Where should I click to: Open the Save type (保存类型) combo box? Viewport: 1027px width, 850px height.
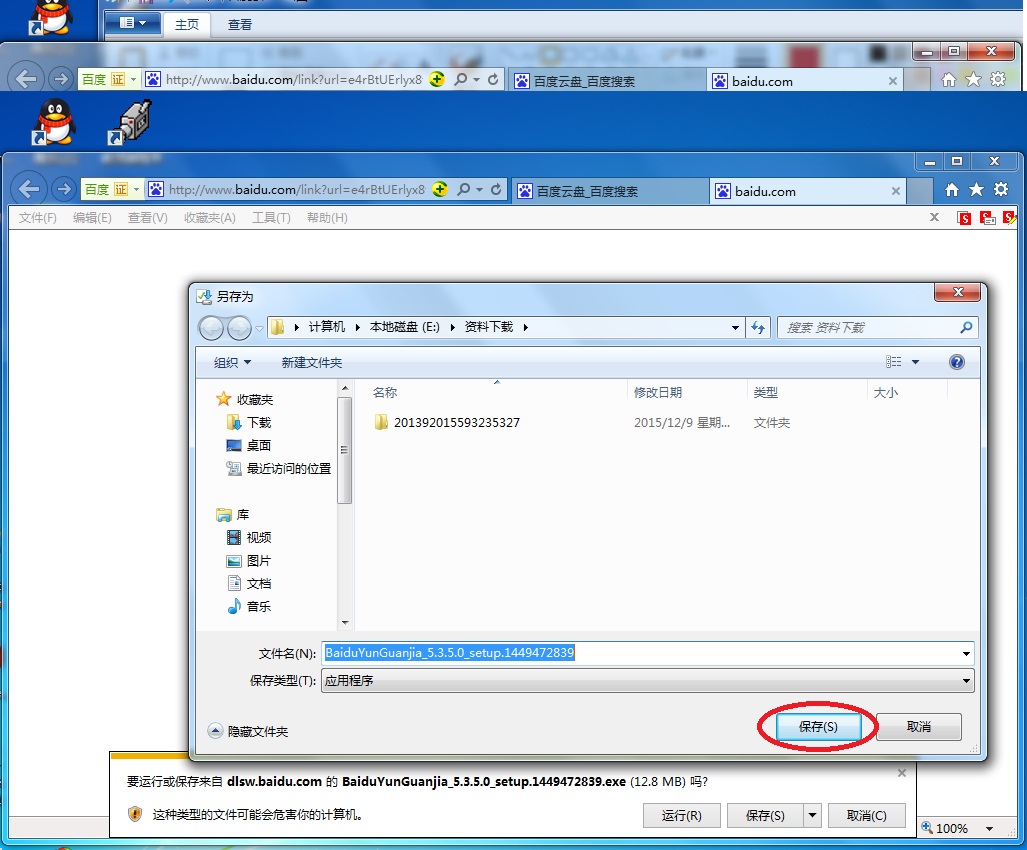647,680
